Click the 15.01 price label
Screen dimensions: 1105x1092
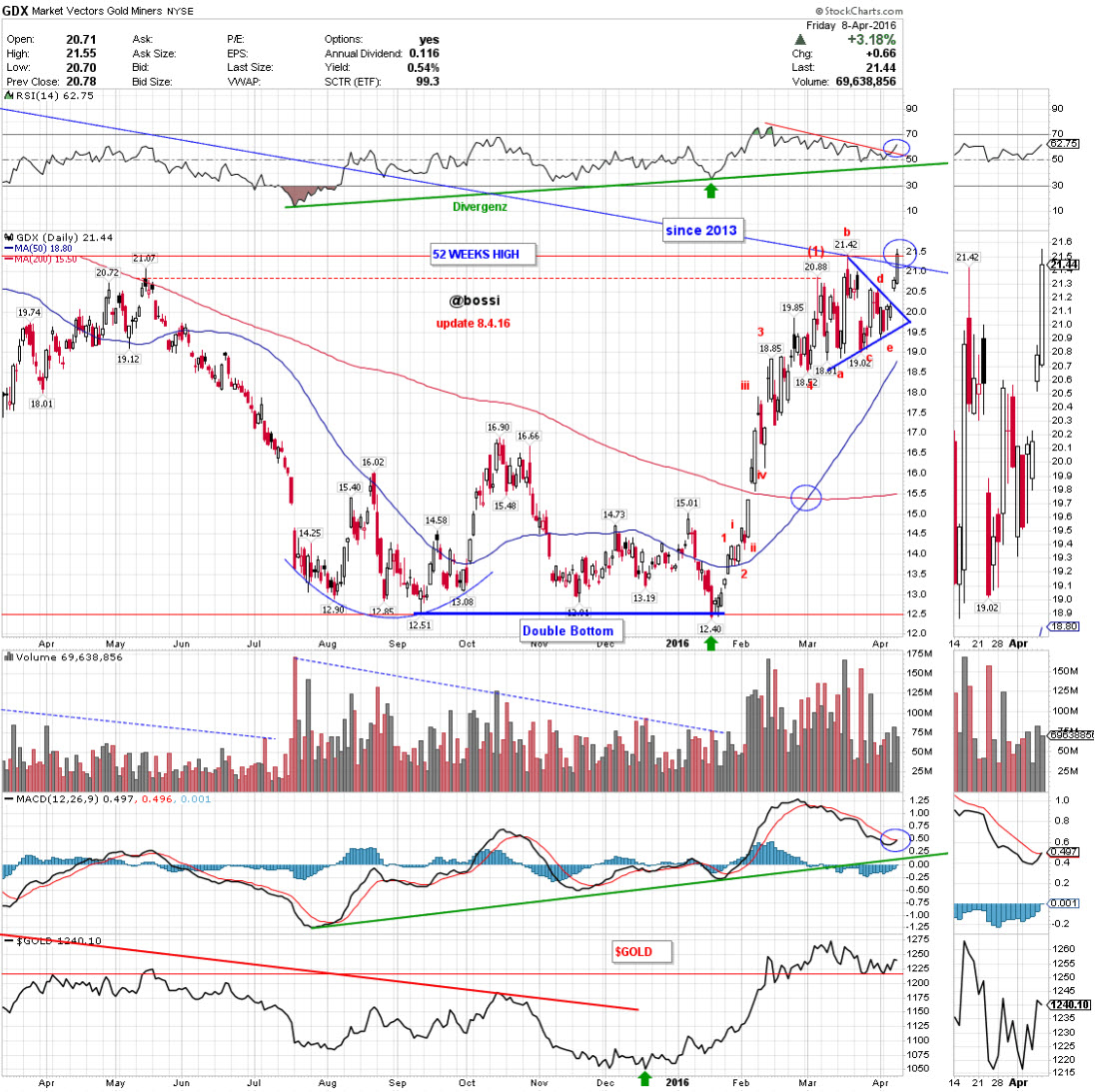[686, 503]
